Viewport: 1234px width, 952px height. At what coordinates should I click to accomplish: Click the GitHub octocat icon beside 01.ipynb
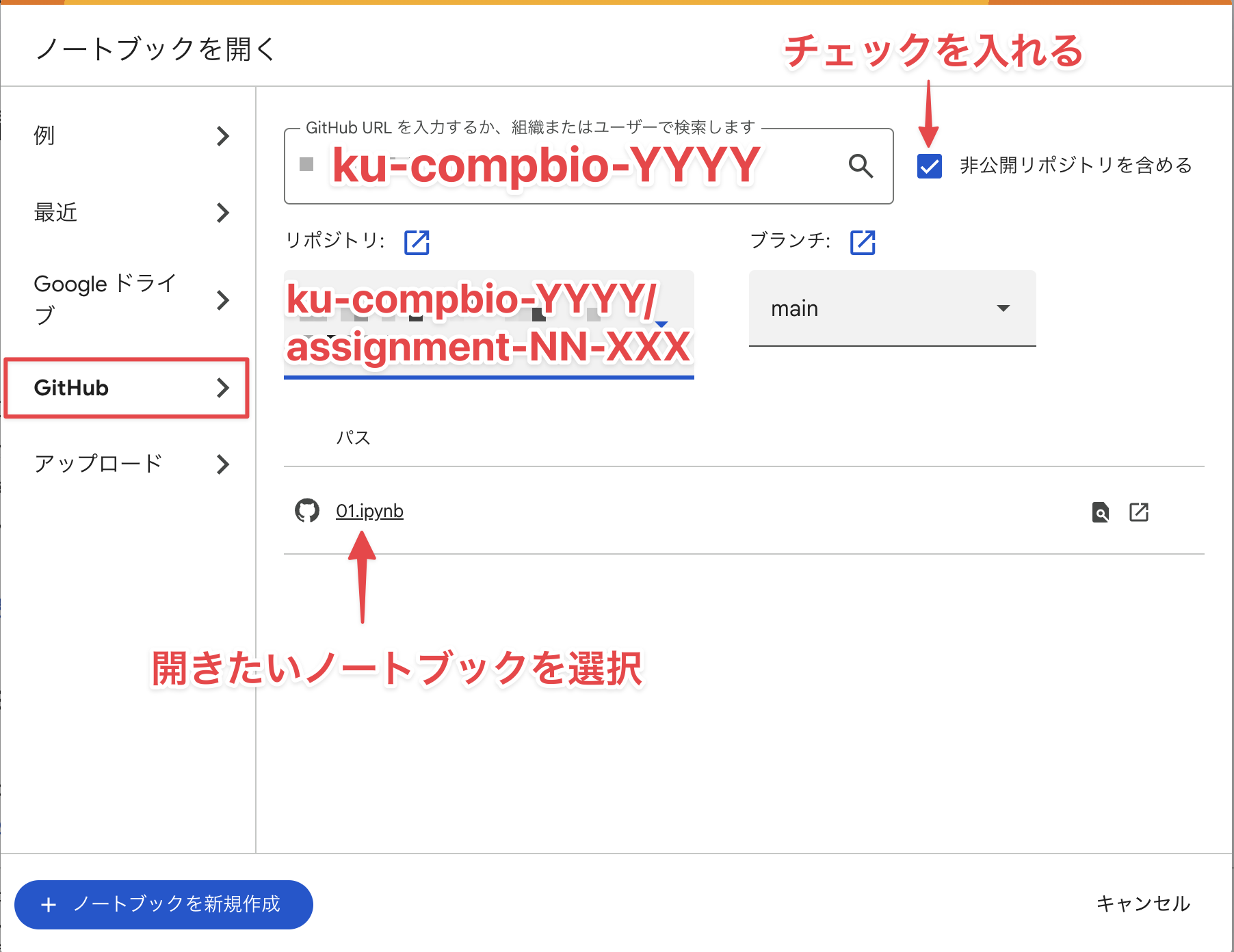pos(308,510)
